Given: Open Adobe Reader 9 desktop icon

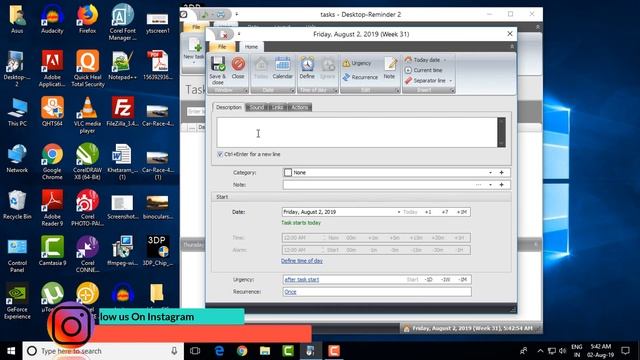Looking at the screenshot, I should tap(52, 209).
